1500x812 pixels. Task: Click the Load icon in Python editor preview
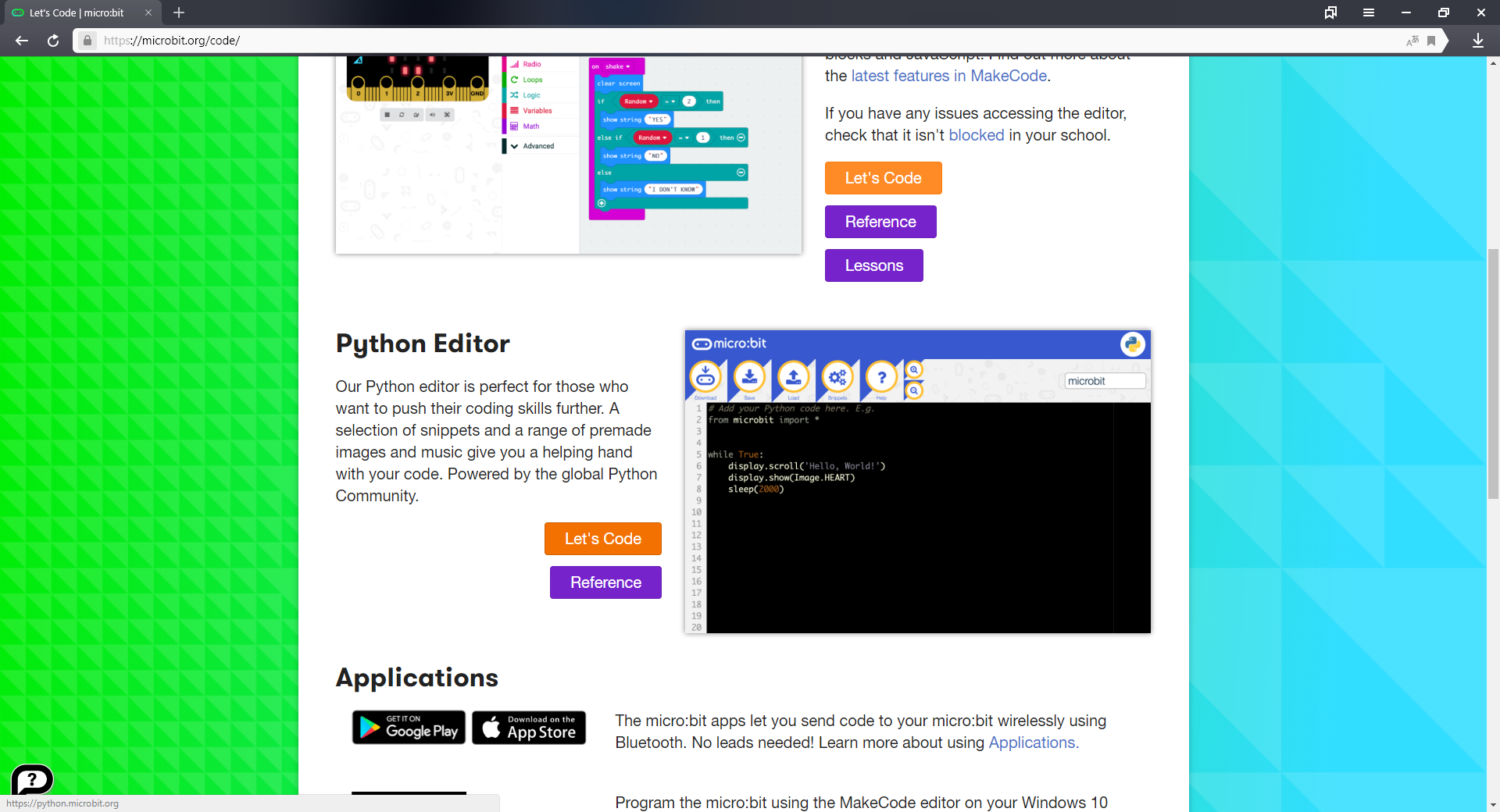[x=793, y=379]
